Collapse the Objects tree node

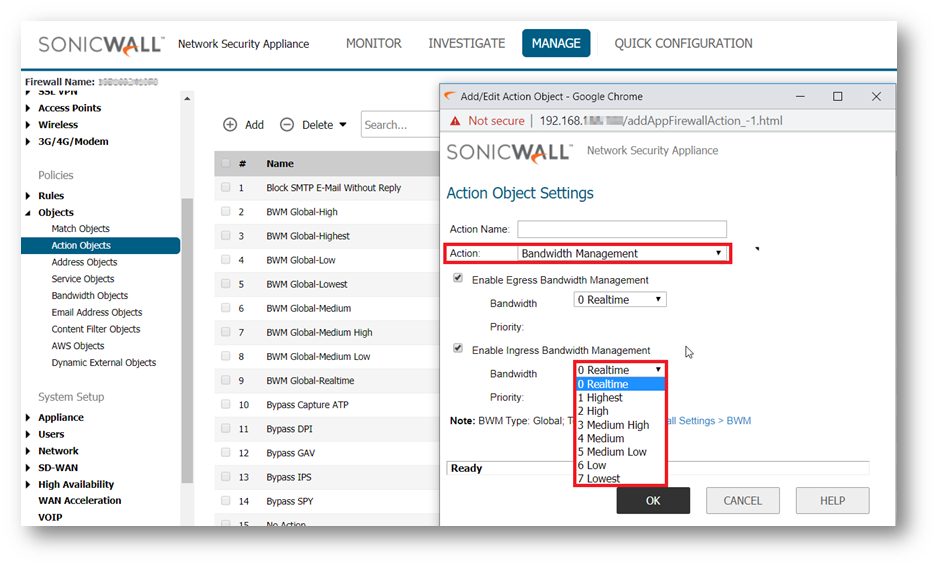point(28,213)
